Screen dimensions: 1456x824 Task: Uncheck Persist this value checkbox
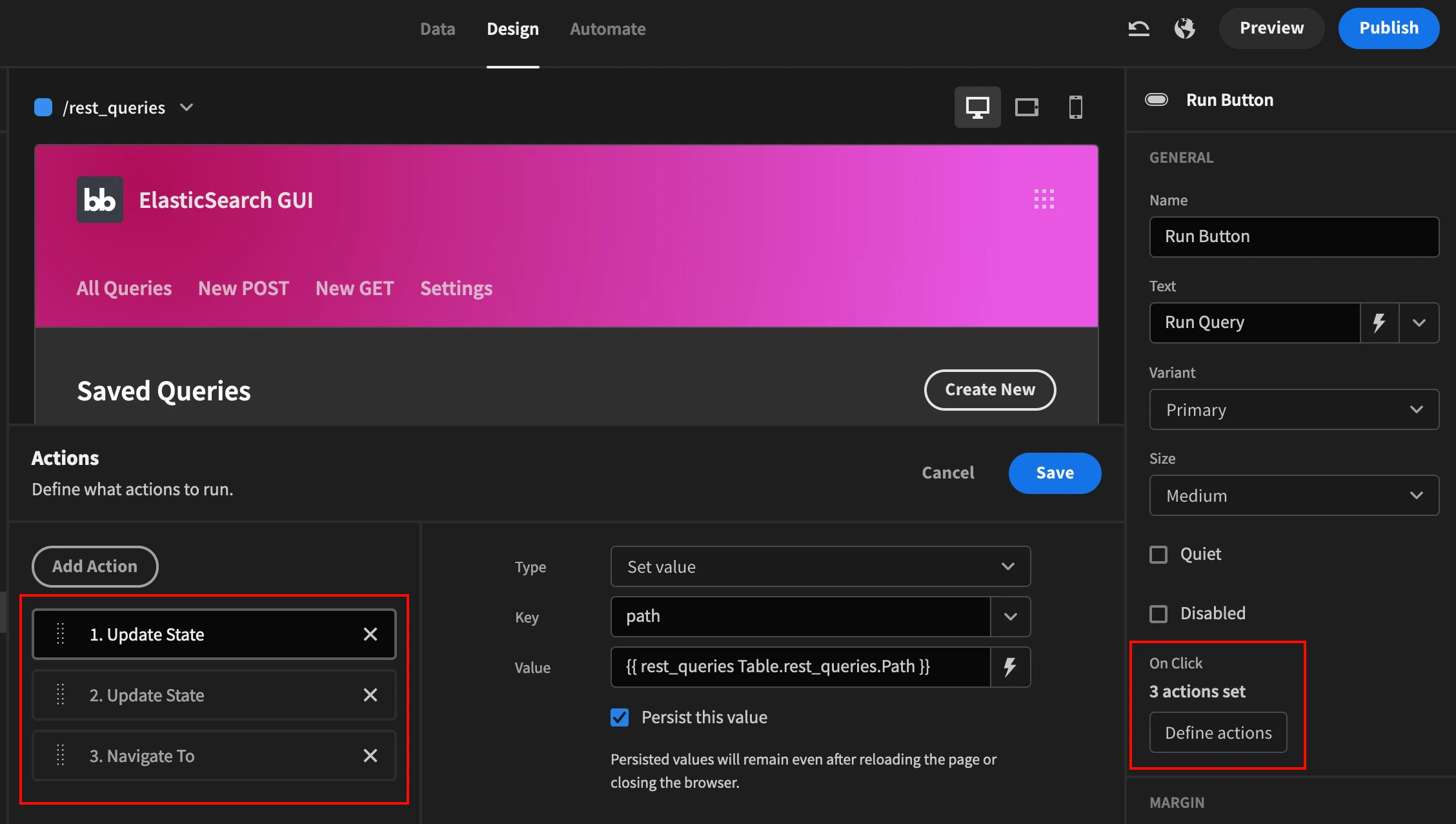(x=620, y=717)
